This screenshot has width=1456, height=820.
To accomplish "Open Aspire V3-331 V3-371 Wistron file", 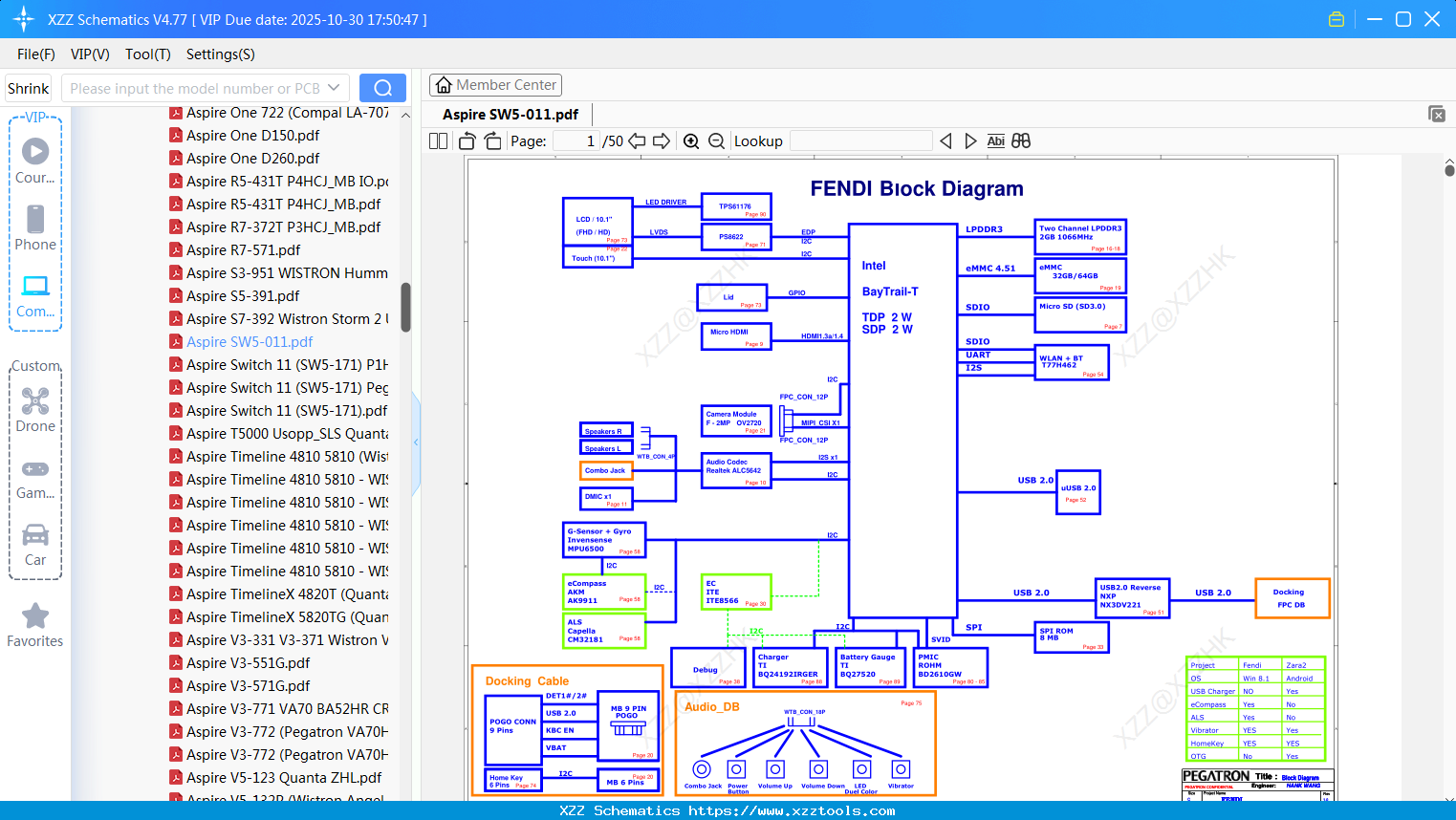I will pyautogui.click(x=279, y=640).
